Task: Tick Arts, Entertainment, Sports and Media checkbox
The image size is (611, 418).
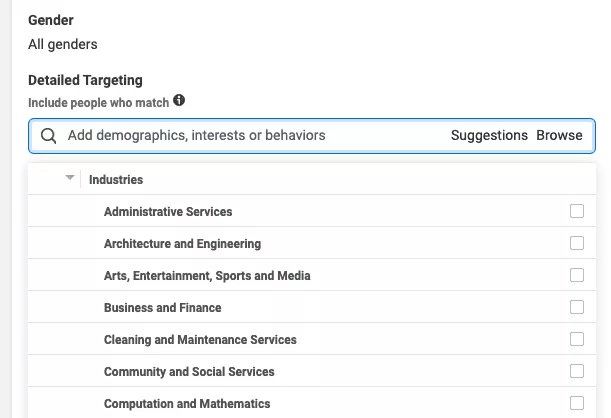Action: (x=577, y=275)
